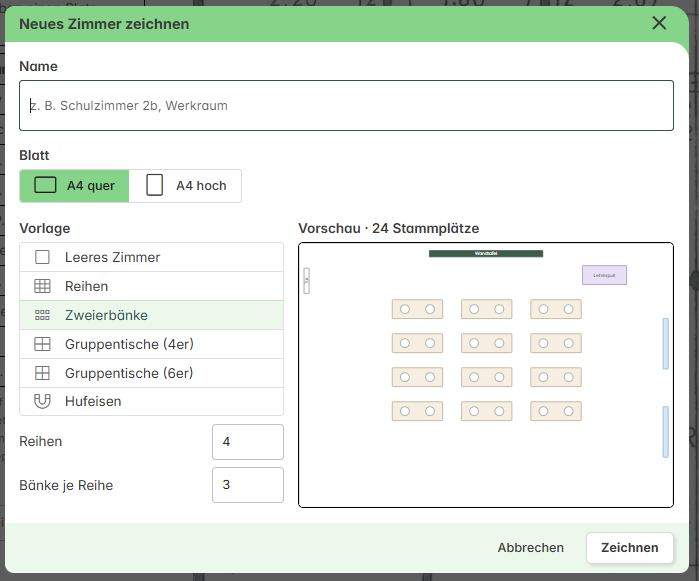Focus the Name input field

coord(346,106)
